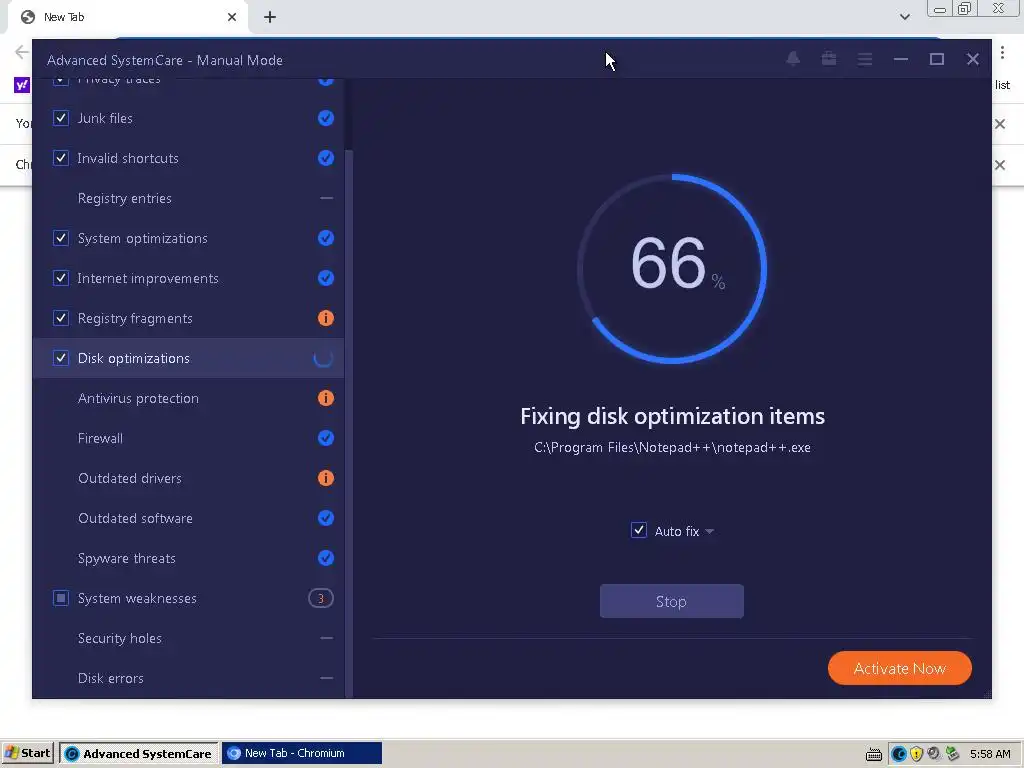Select the Spyware threats row

pyautogui.click(x=189, y=558)
